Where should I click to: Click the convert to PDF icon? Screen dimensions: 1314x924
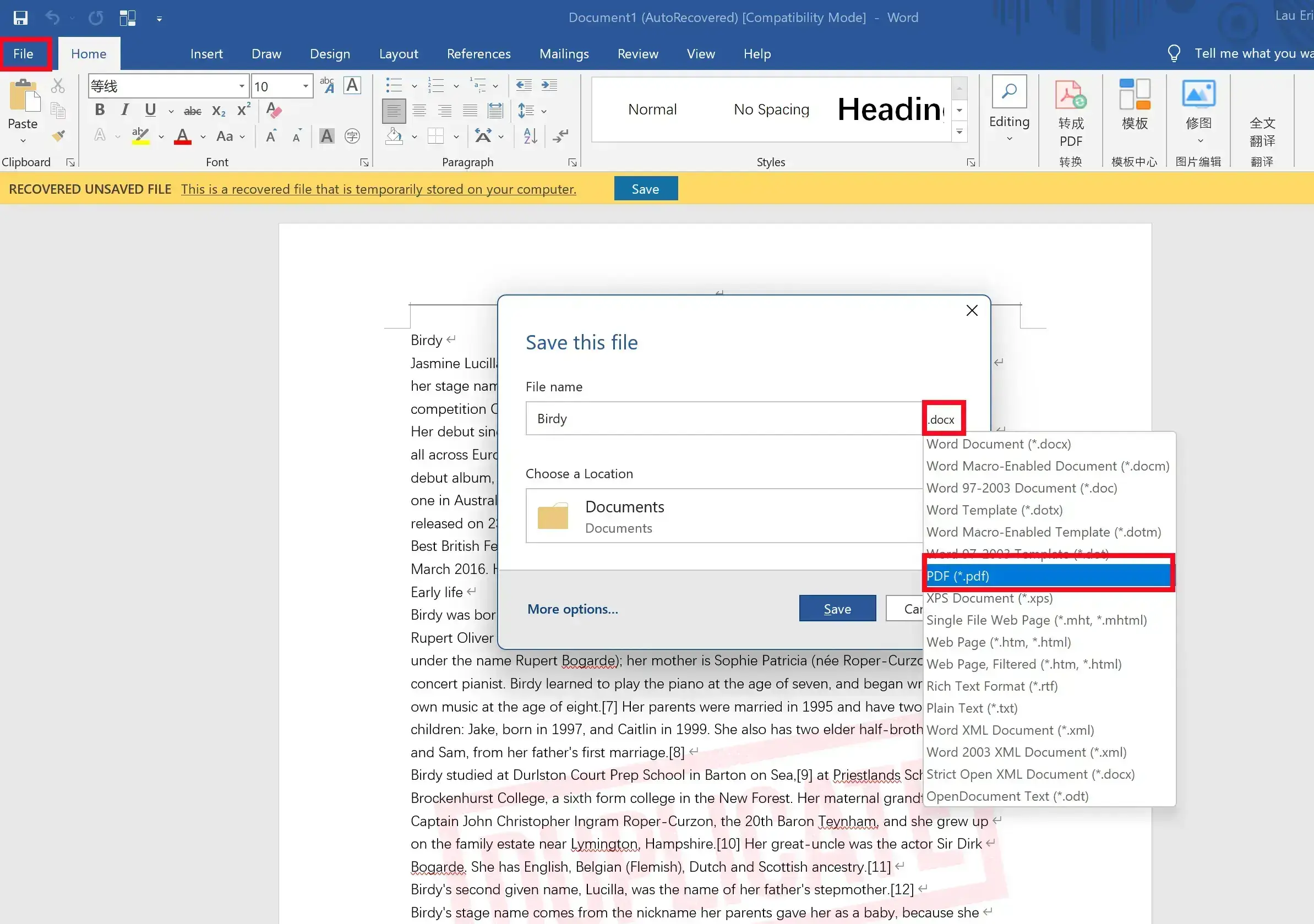[x=1071, y=95]
